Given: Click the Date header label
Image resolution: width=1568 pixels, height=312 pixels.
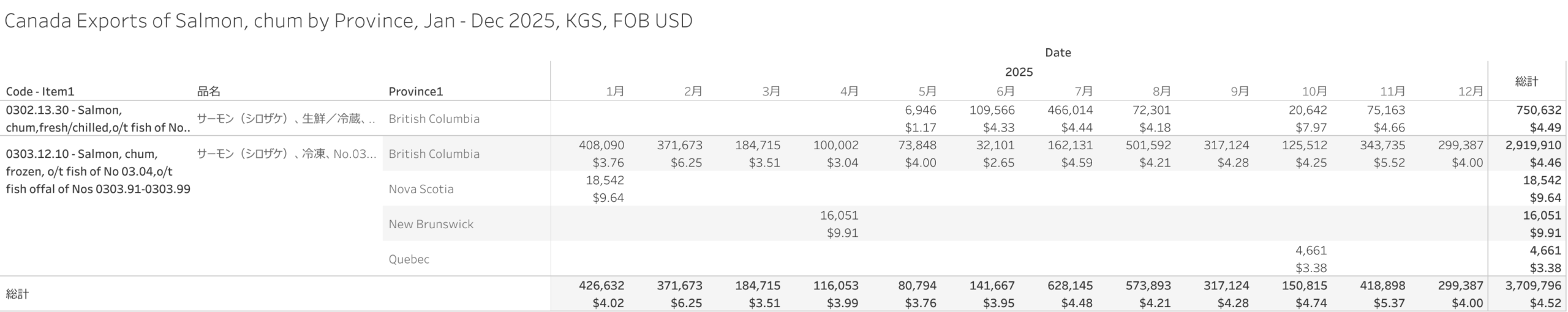Looking at the screenshot, I should point(1058,53).
